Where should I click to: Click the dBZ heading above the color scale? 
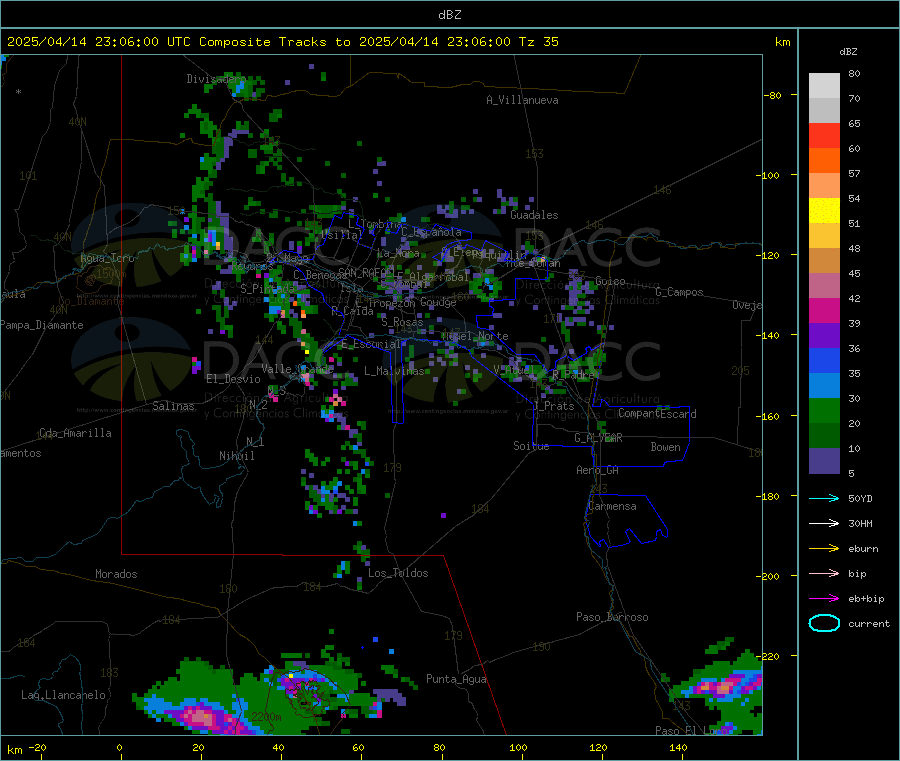pyautogui.click(x=848, y=52)
